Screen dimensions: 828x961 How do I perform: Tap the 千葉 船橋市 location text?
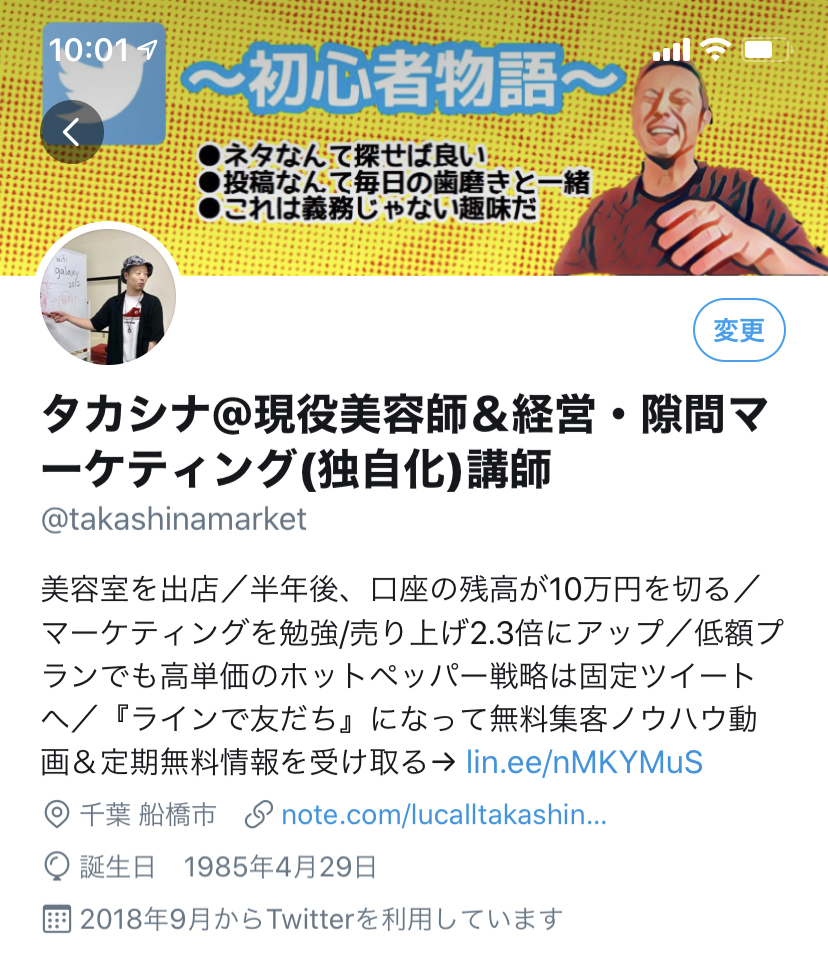[148, 815]
